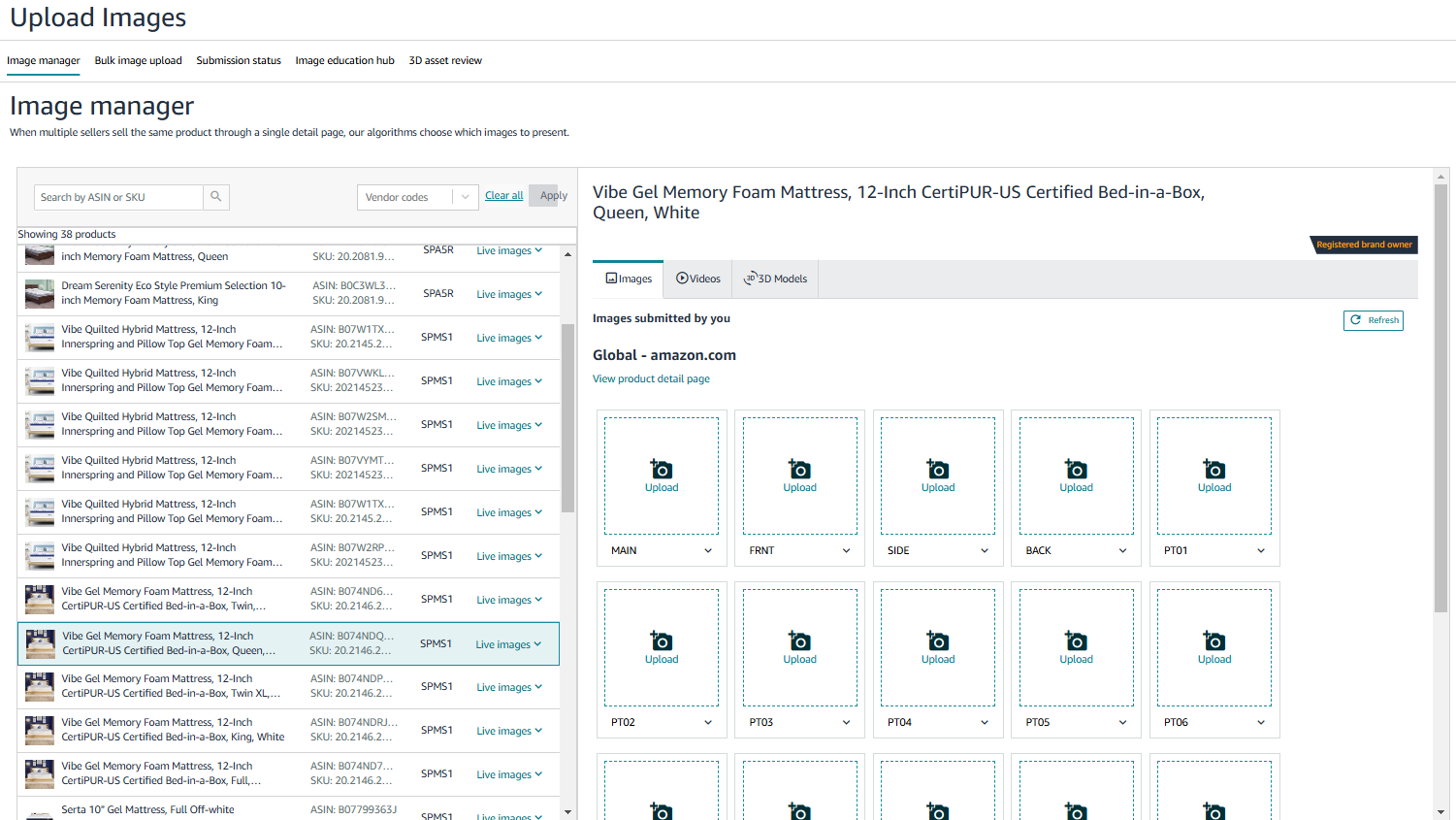The image size is (1456, 820).
Task: Click Upload text in SIDE slot
Action: tap(938, 487)
